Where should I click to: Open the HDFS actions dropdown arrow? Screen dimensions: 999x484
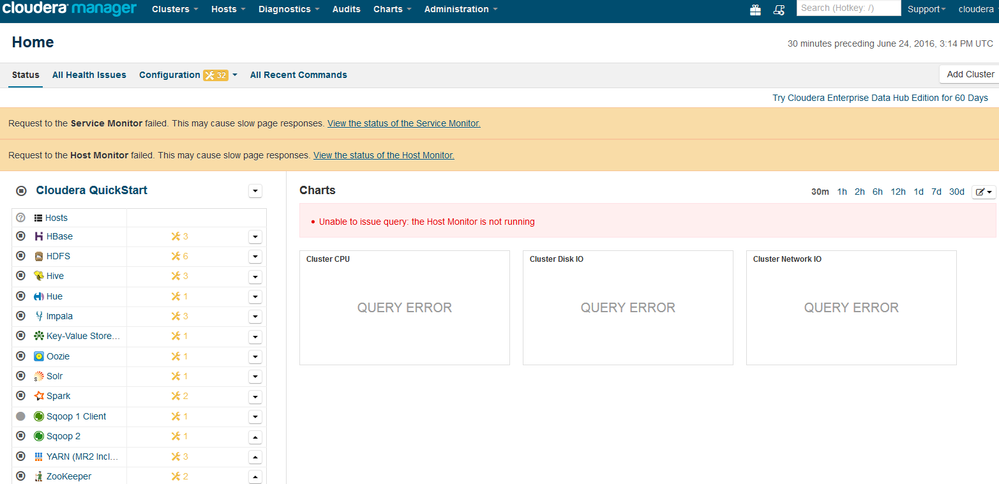[255, 256]
